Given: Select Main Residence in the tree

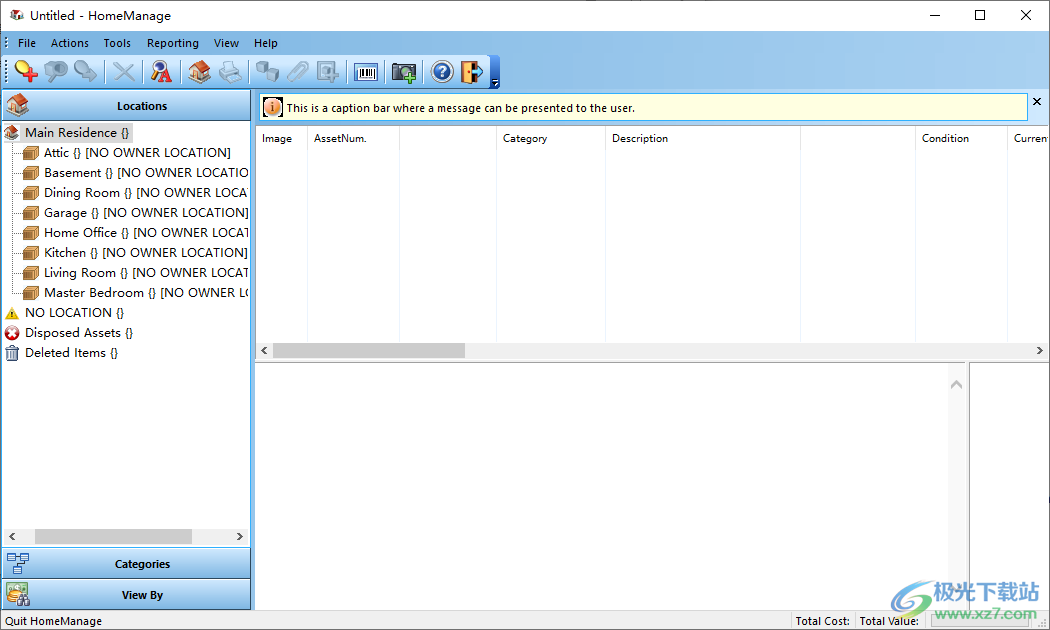Looking at the screenshot, I should (x=71, y=132).
